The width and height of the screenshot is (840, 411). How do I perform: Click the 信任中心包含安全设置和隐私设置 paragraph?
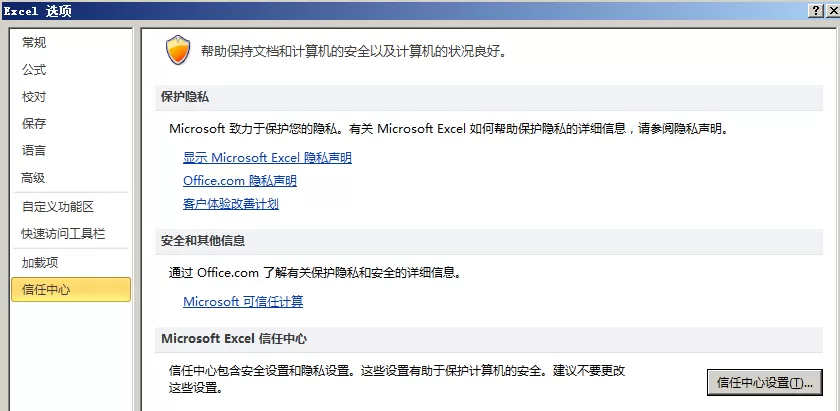click(397, 379)
